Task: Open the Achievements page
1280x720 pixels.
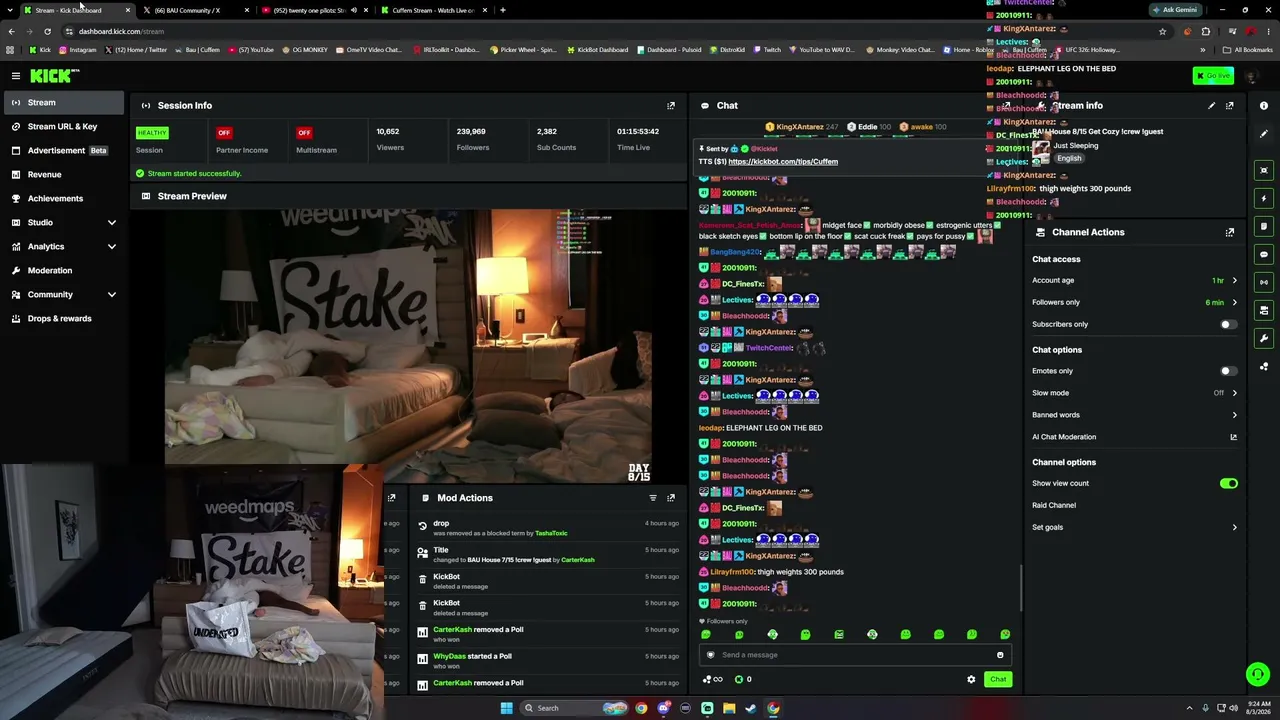Action: 62,198
